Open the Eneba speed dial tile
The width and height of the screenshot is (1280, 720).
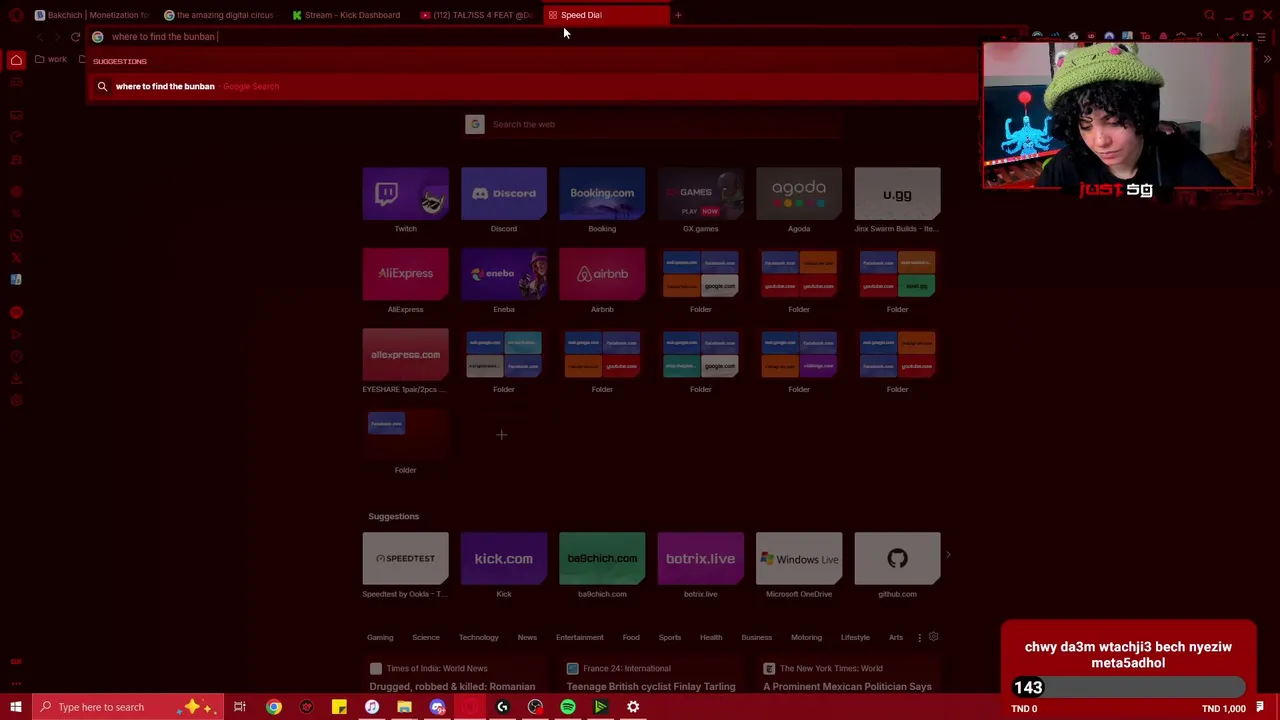504,274
